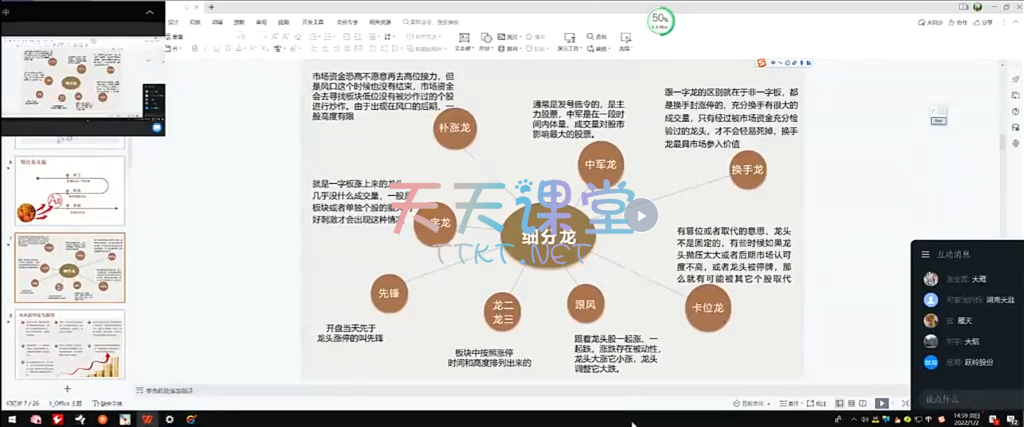Add a new slide with the plus button
Image resolution: width=1024 pixels, height=427 pixels.
click(67, 388)
